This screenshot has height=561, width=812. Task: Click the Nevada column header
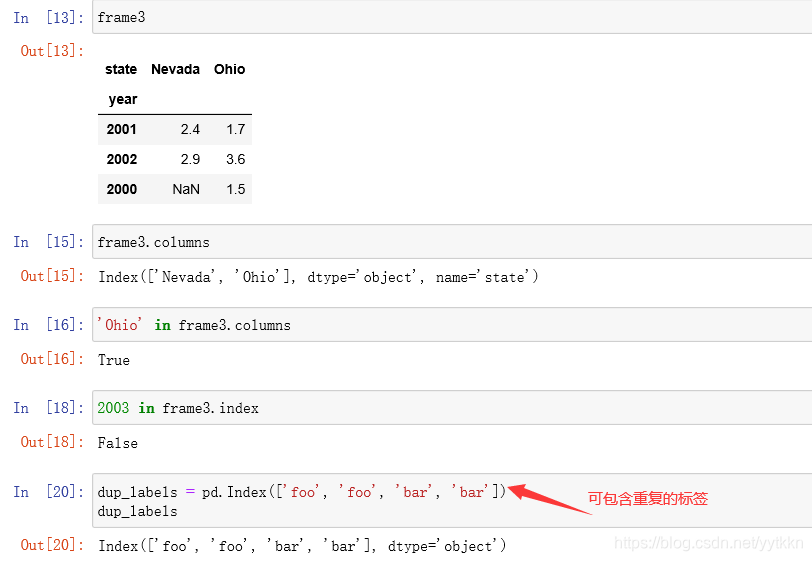click(x=175, y=69)
